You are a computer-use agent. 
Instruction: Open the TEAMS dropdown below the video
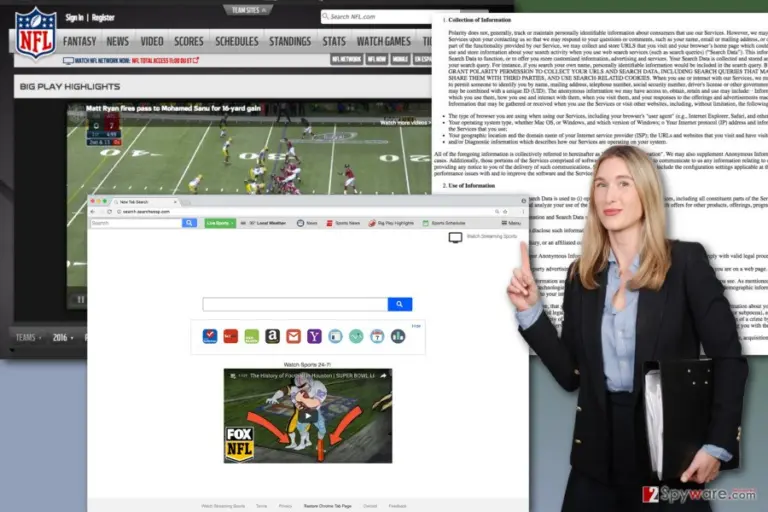(x=28, y=338)
